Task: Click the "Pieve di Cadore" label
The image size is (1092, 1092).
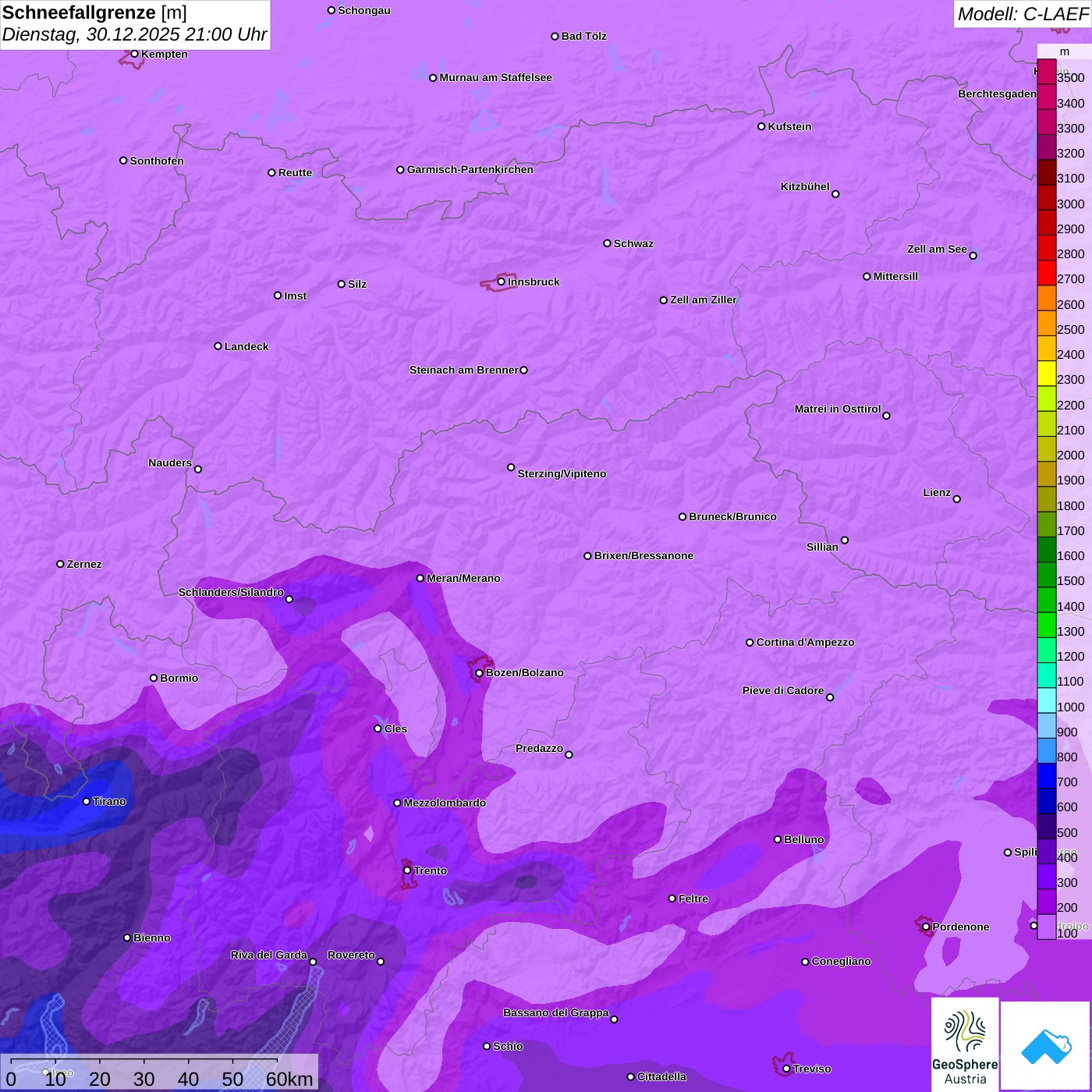Action: tap(783, 690)
